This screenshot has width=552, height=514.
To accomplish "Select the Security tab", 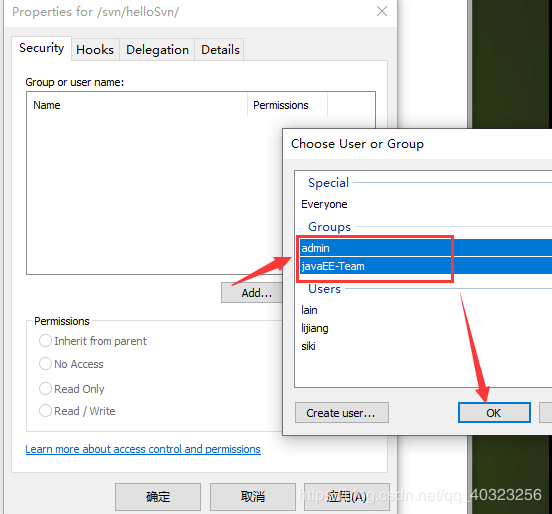I will click(x=42, y=48).
